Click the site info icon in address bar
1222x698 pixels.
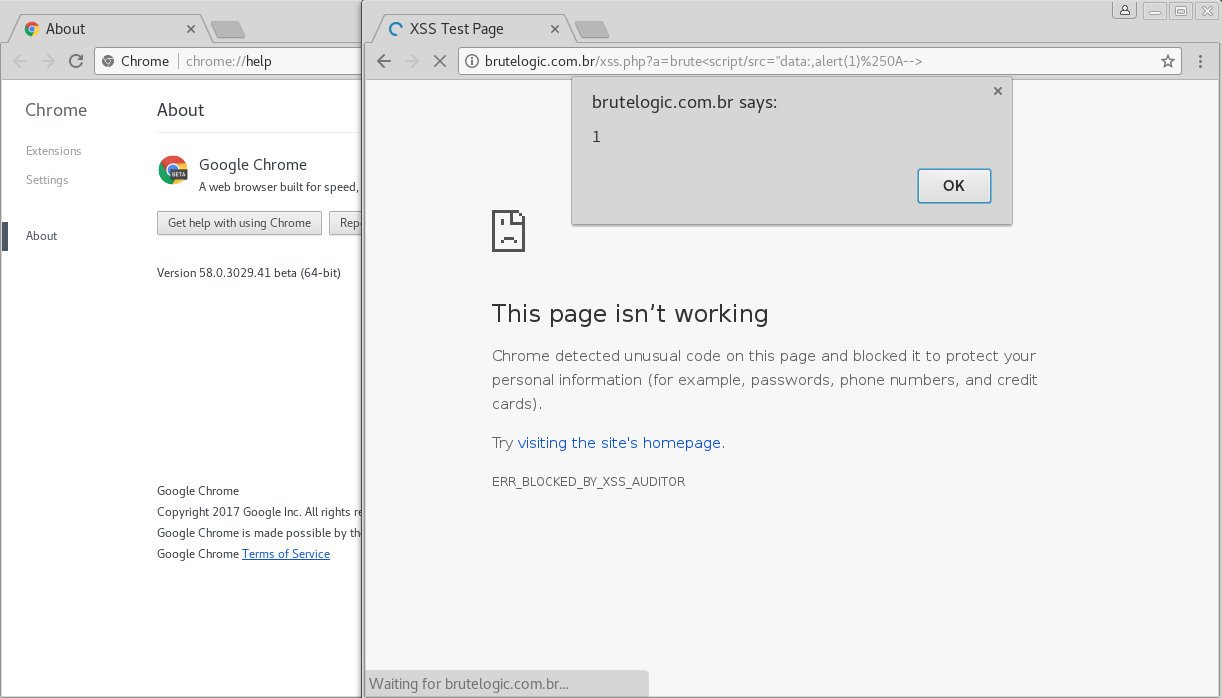(472, 61)
